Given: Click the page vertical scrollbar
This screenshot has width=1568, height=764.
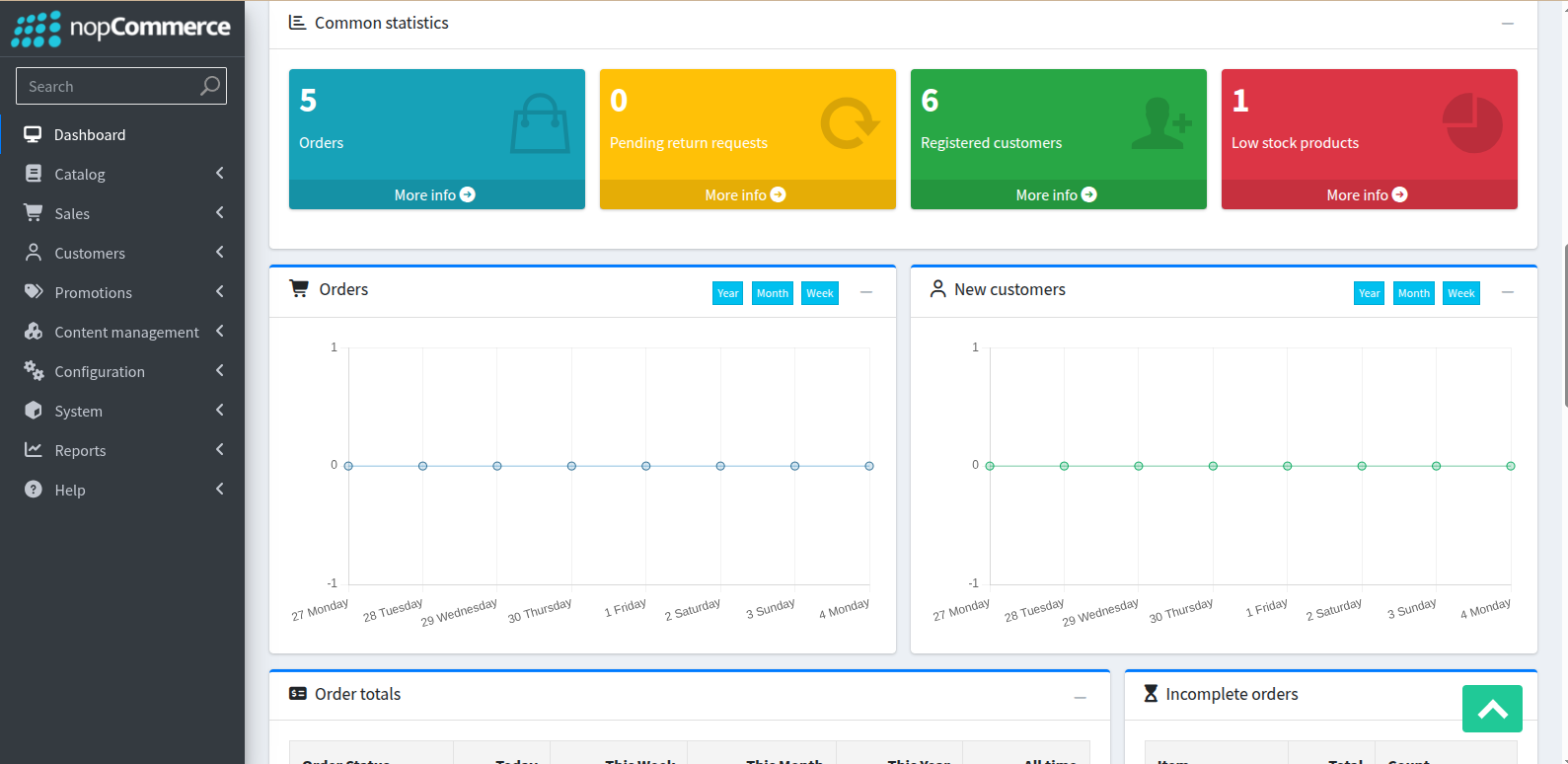Looking at the screenshot, I should pyautogui.click(x=1565, y=326).
